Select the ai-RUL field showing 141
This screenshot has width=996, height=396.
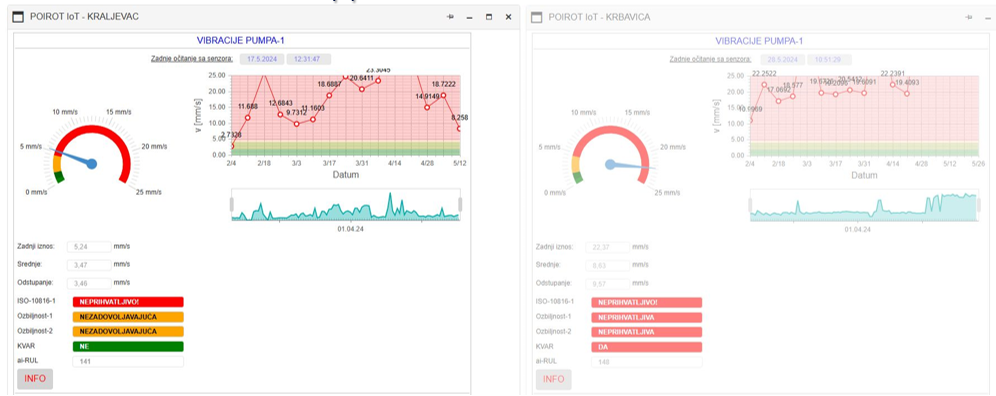pyautogui.click(x=128, y=362)
